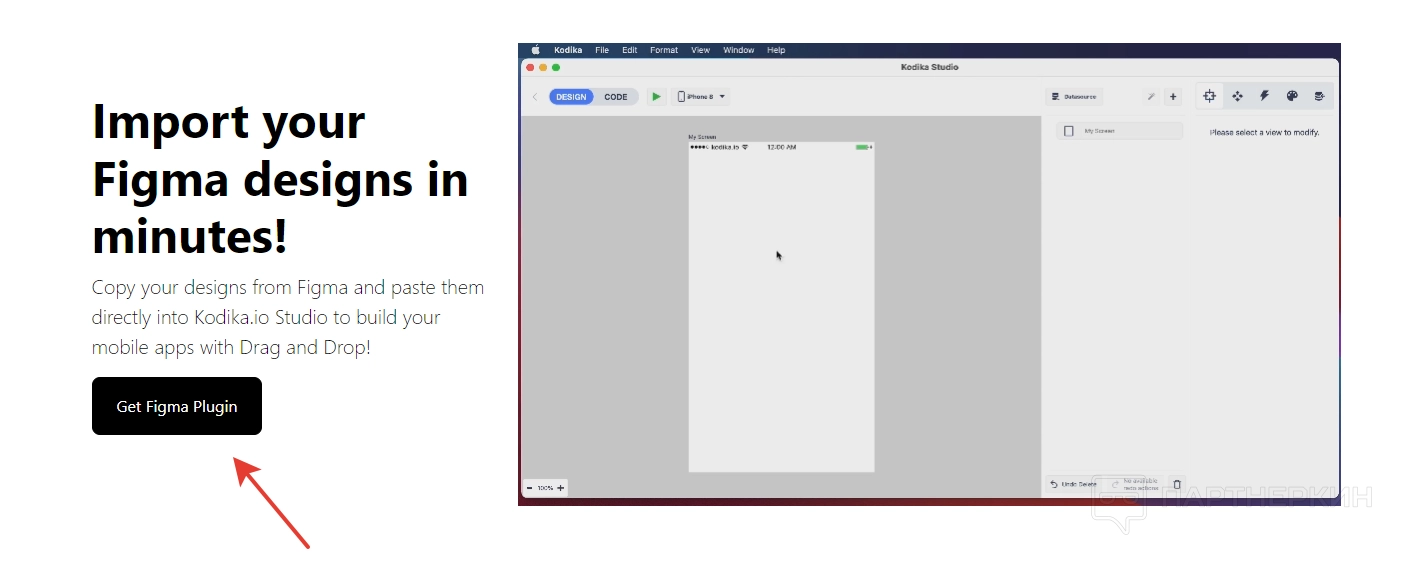
Task: Open the iPhone 8 device dropdown
Action: coord(701,97)
